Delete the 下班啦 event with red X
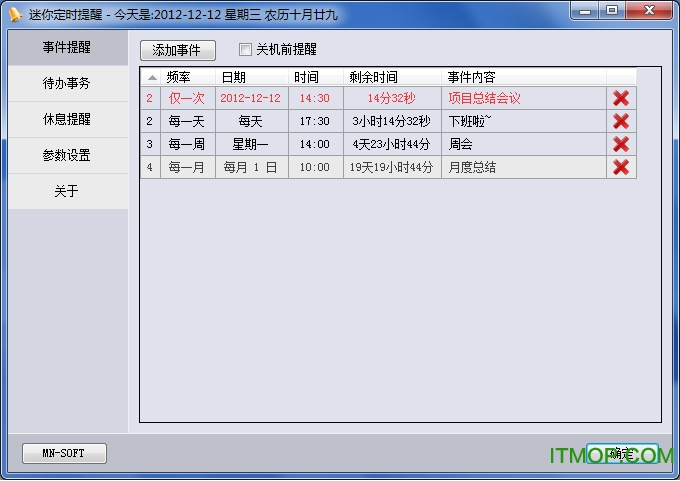The height and width of the screenshot is (481, 680). [x=621, y=121]
